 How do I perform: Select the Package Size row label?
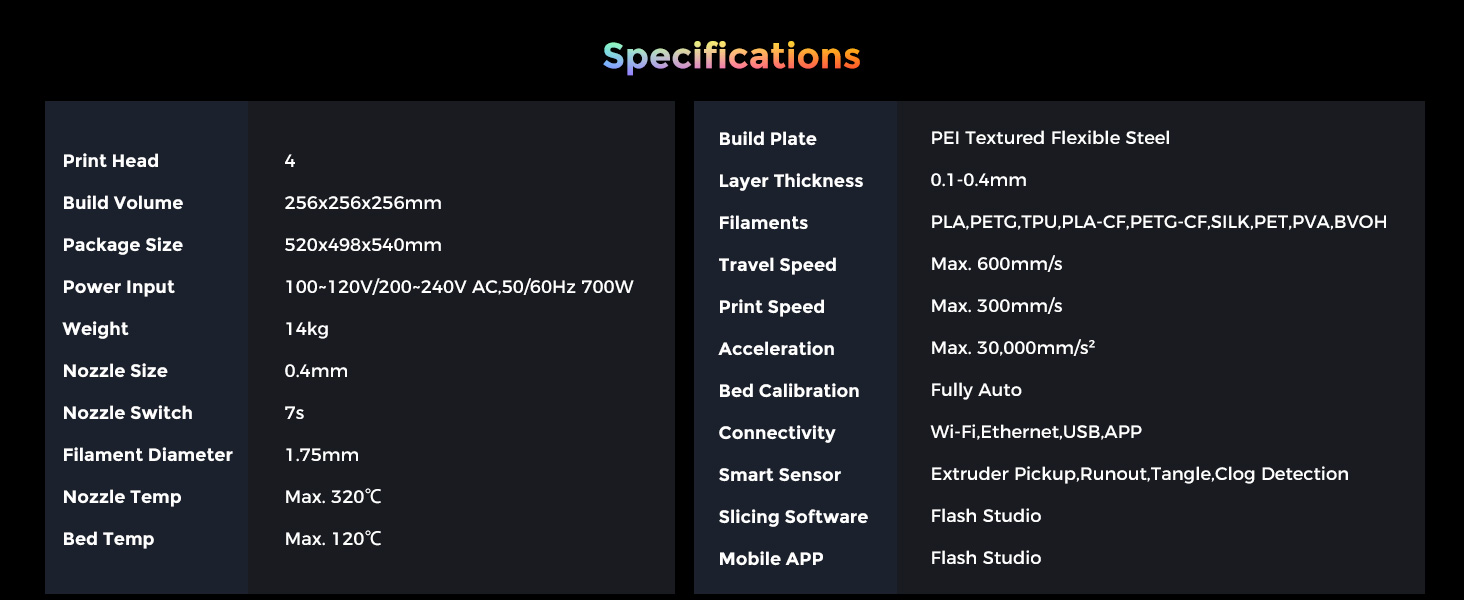tap(123, 245)
